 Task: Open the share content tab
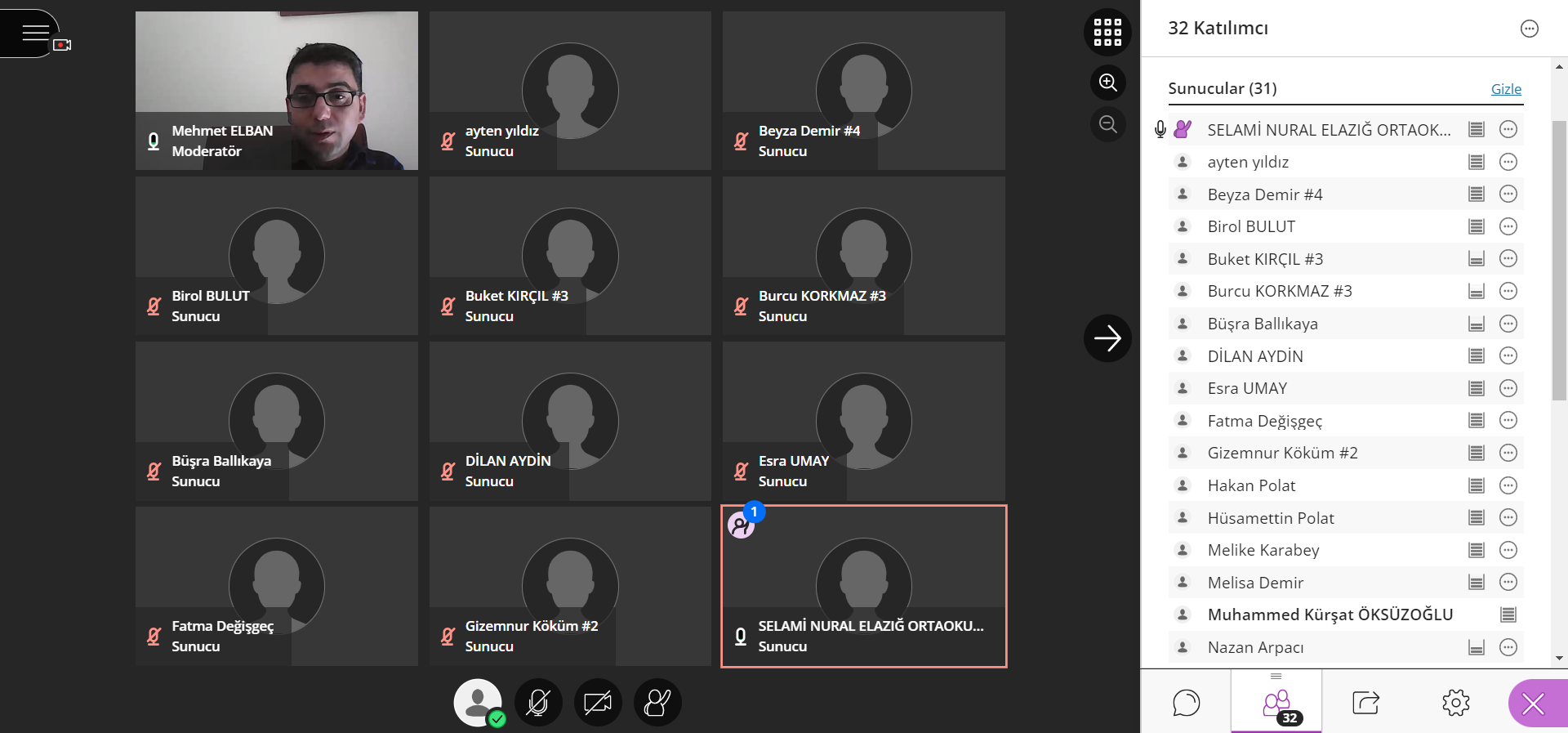tap(1366, 702)
